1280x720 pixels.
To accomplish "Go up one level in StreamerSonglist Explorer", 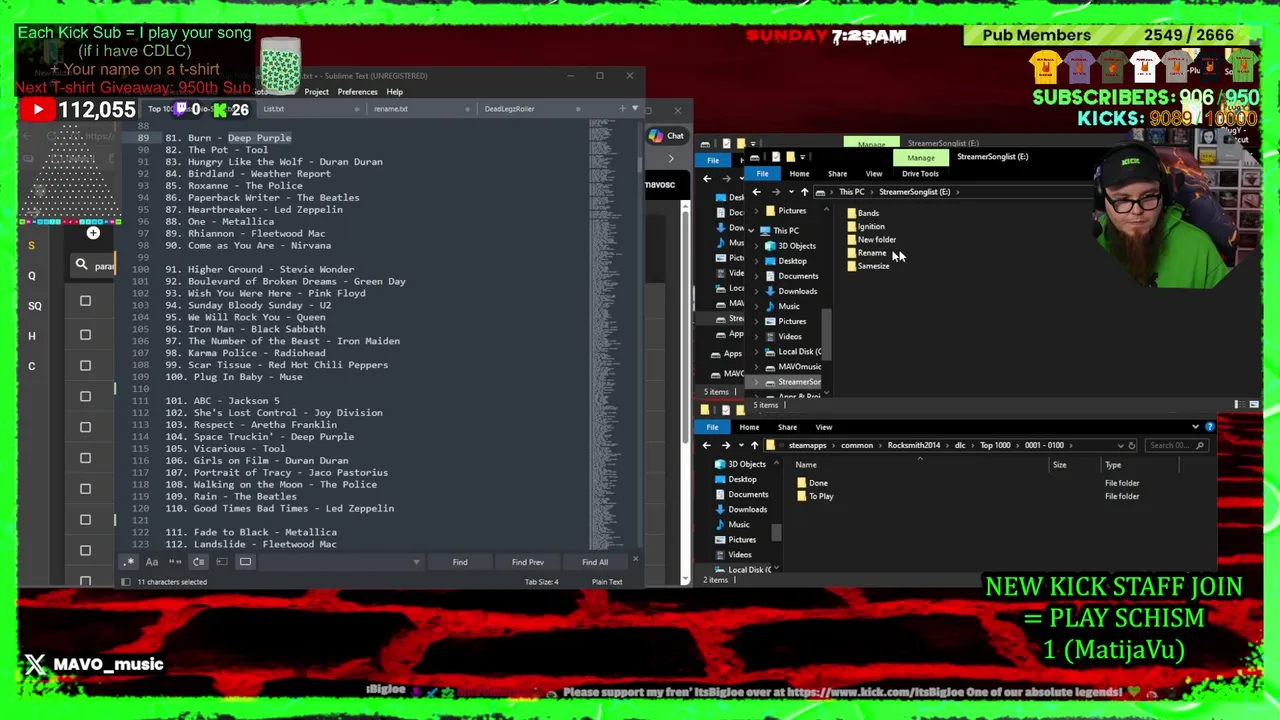I will 804,192.
